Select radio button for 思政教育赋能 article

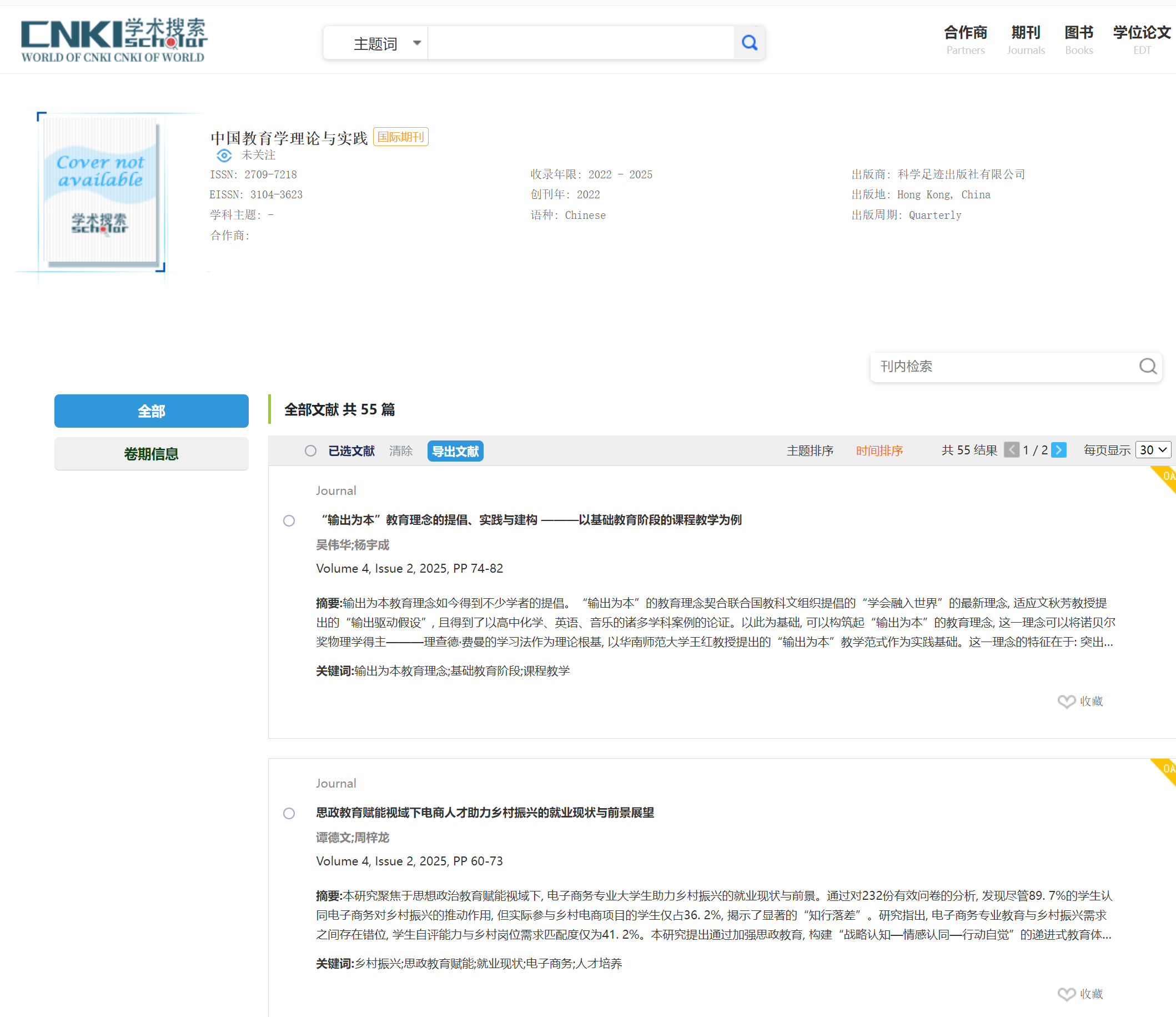(289, 813)
